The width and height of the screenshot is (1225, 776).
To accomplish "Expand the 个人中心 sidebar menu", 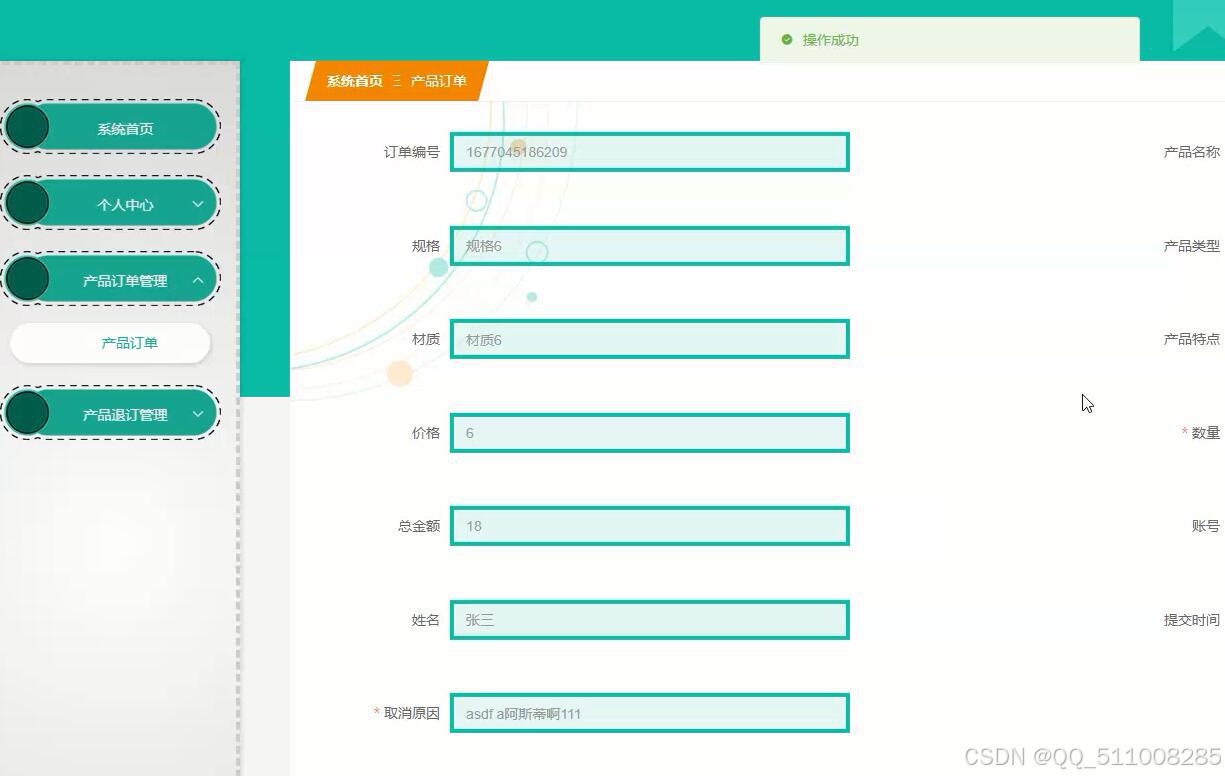I will point(110,203).
